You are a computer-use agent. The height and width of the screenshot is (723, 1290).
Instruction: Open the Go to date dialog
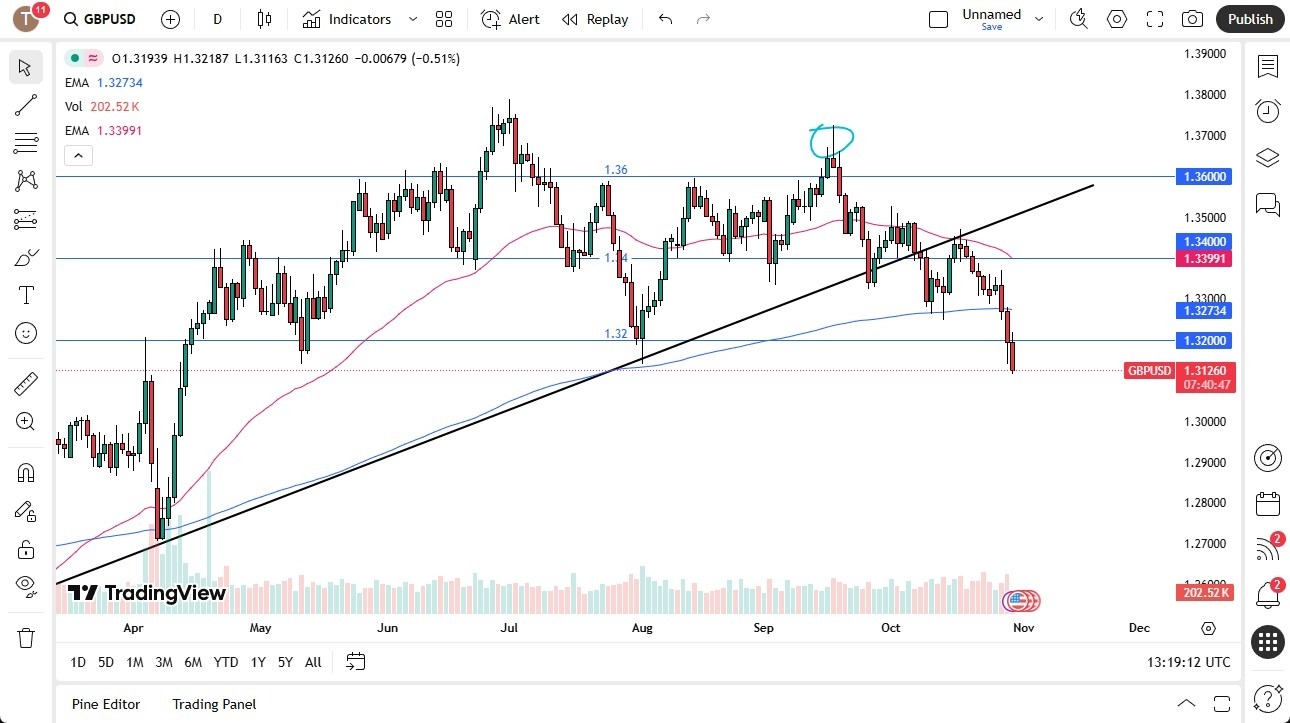355,661
